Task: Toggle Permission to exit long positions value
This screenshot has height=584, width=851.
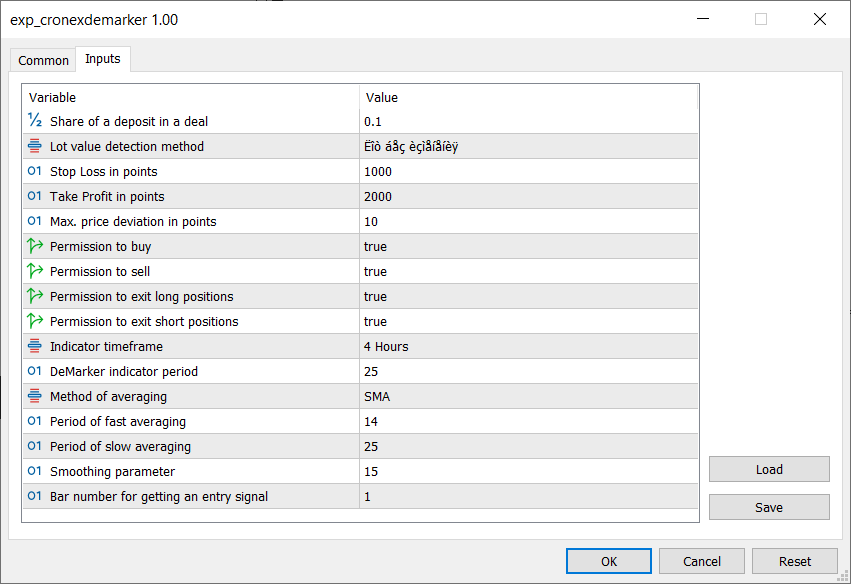Action: (376, 296)
